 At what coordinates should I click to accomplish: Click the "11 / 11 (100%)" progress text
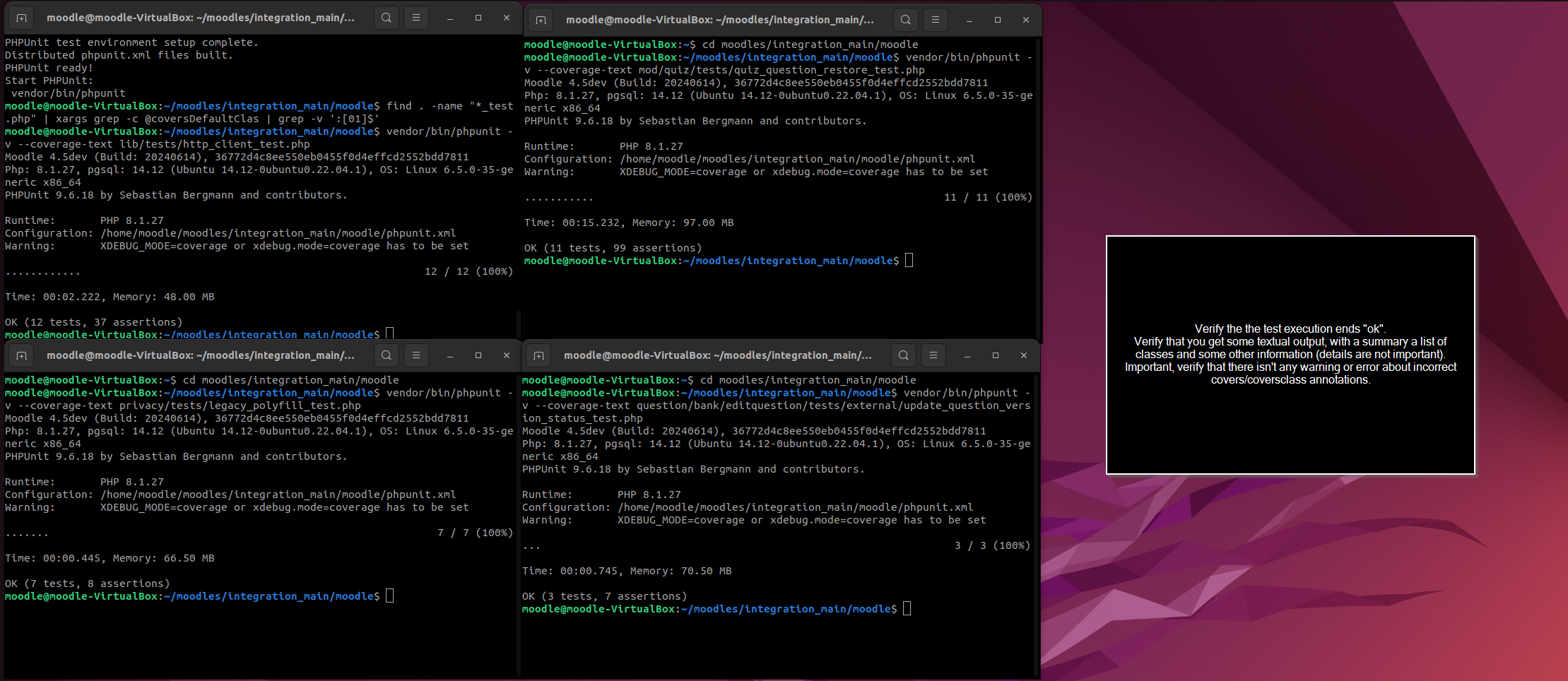pos(989,198)
